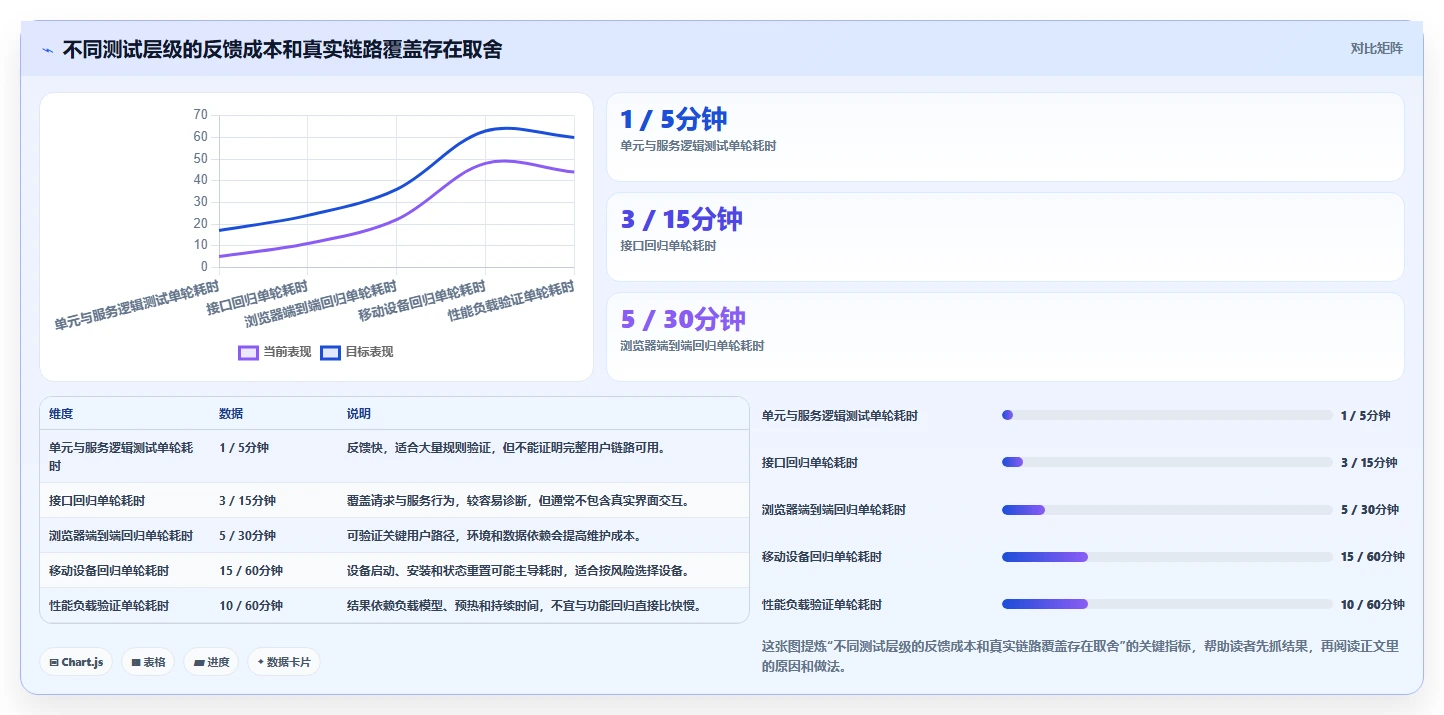Click the 接口回归单轮耗时 caption in the second card
The image size is (1444, 715).
[x=668, y=246]
